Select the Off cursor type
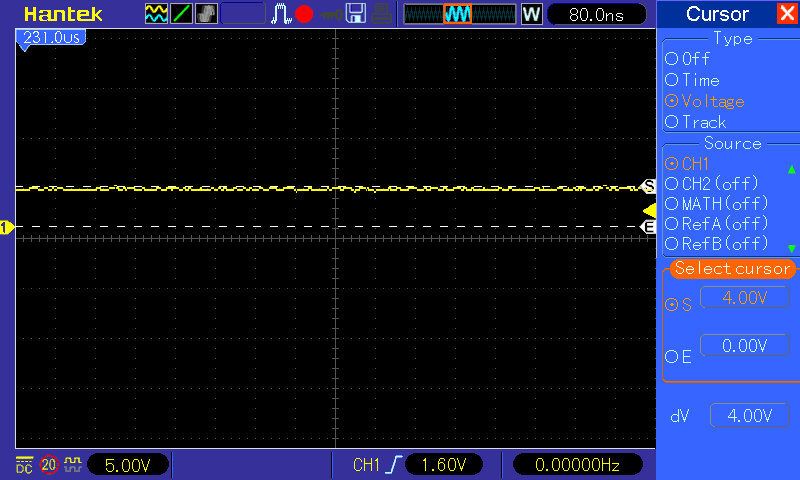The height and width of the screenshot is (480, 800). pyautogui.click(x=688, y=59)
